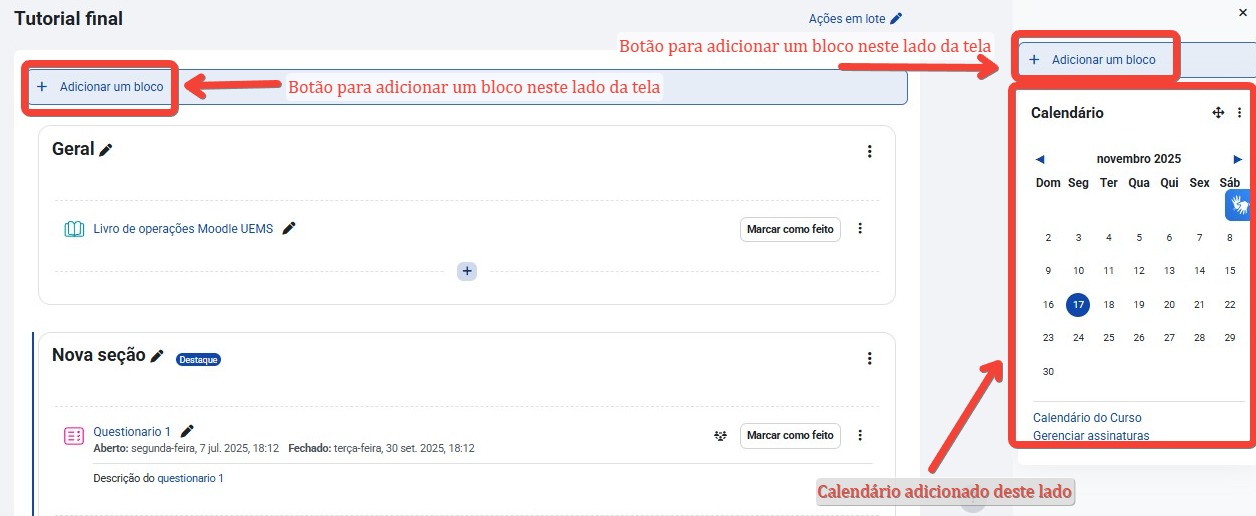This screenshot has width=1256, height=516.
Task: Edit the Geral section title with pencil icon
Action: coord(106,150)
